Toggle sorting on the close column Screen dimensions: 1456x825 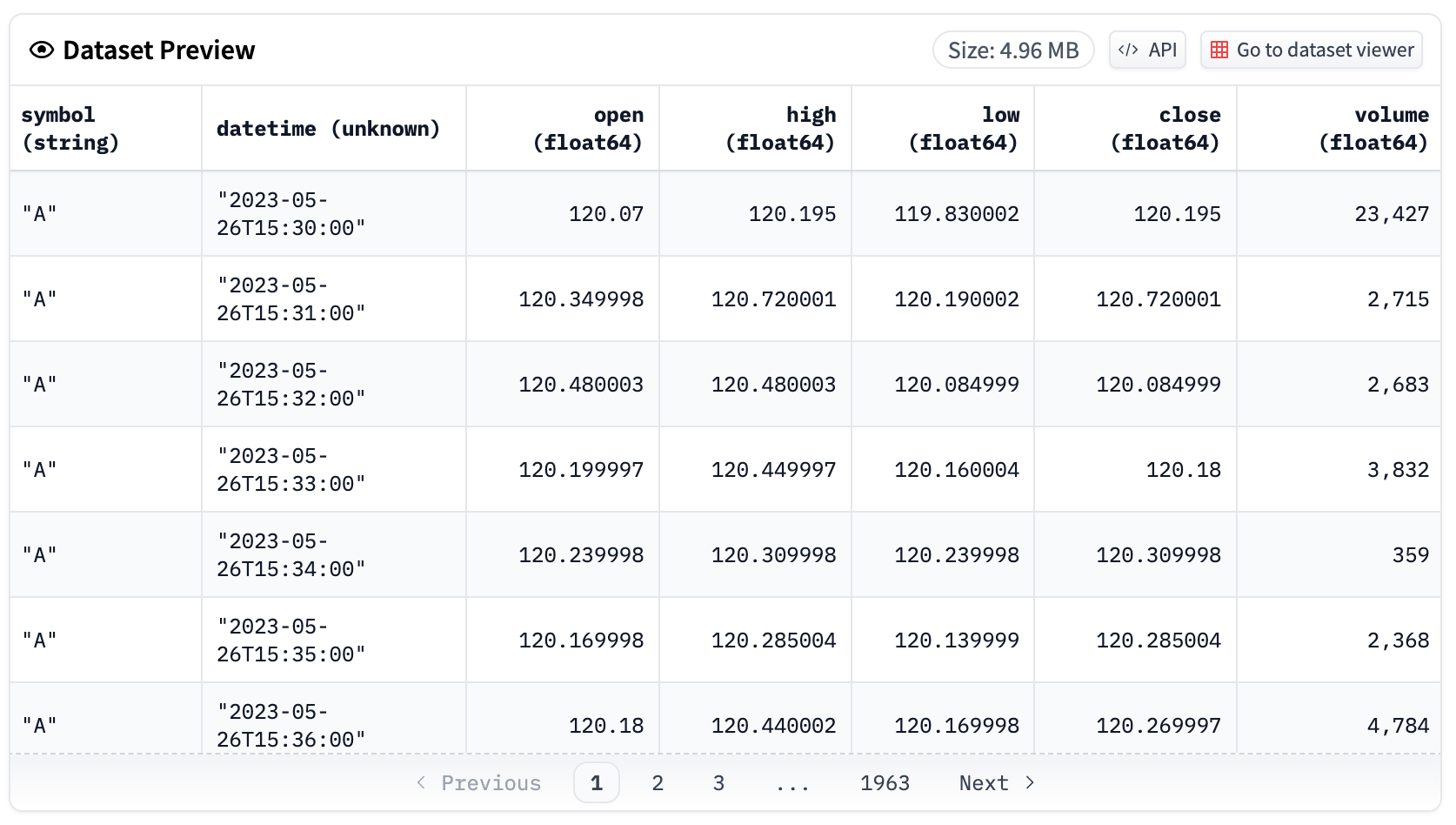click(x=1165, y=127)
